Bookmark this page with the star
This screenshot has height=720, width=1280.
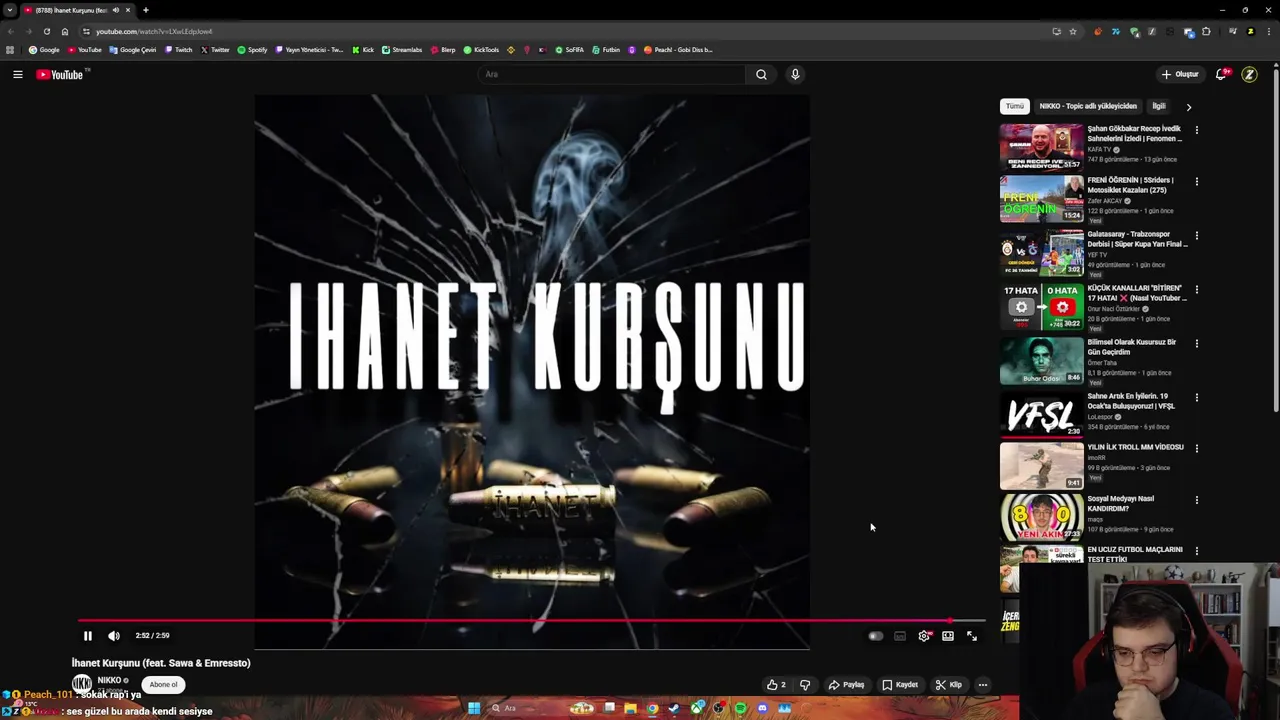1073,31
